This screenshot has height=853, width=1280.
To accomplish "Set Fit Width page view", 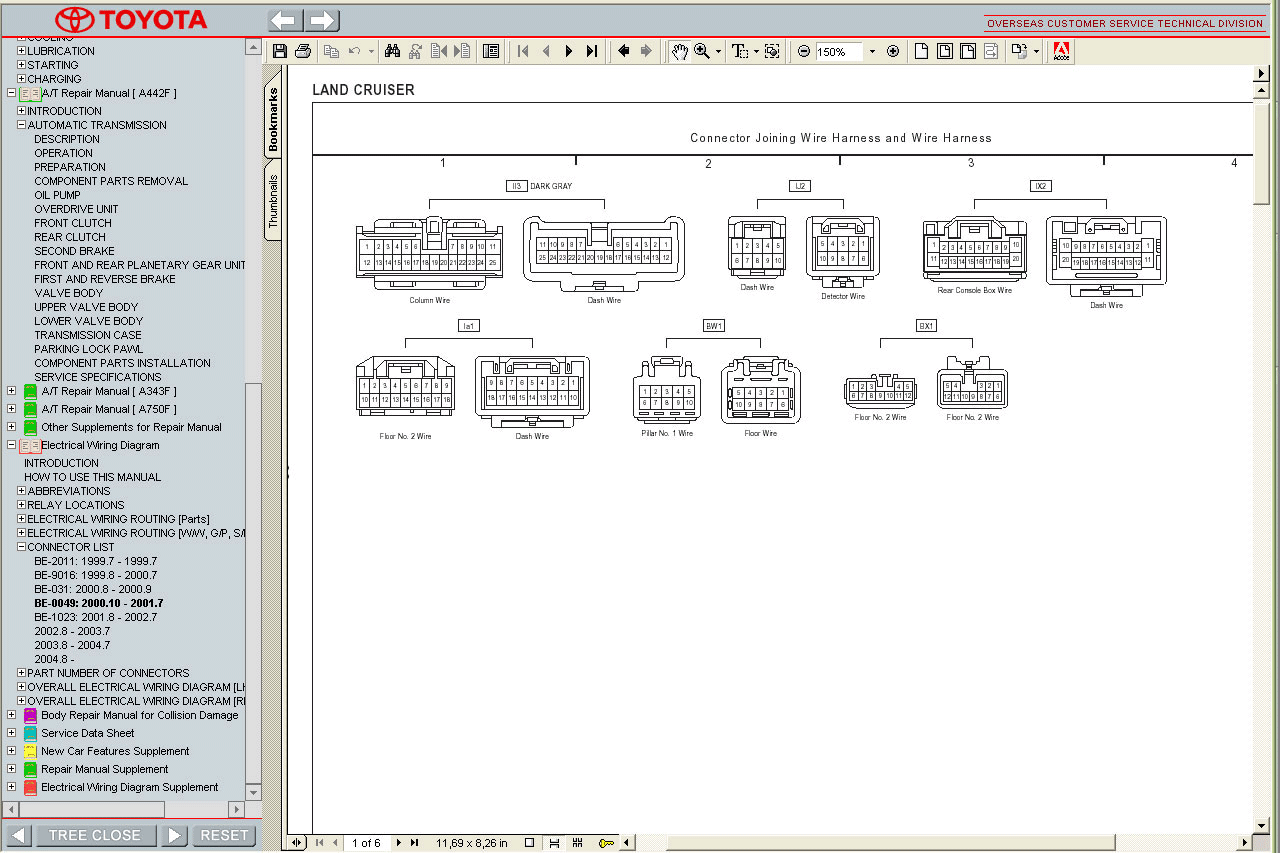I will click(968, 51).
